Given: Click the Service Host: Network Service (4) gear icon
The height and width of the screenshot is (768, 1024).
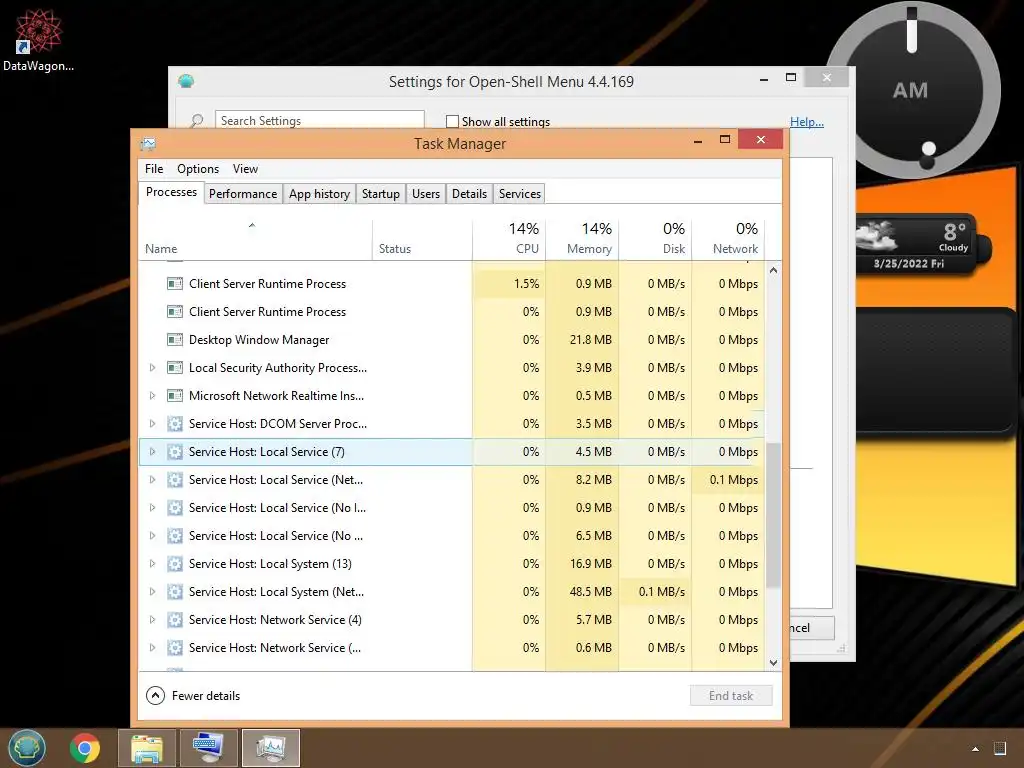Looking at the screenshot, I should [174, 620].
